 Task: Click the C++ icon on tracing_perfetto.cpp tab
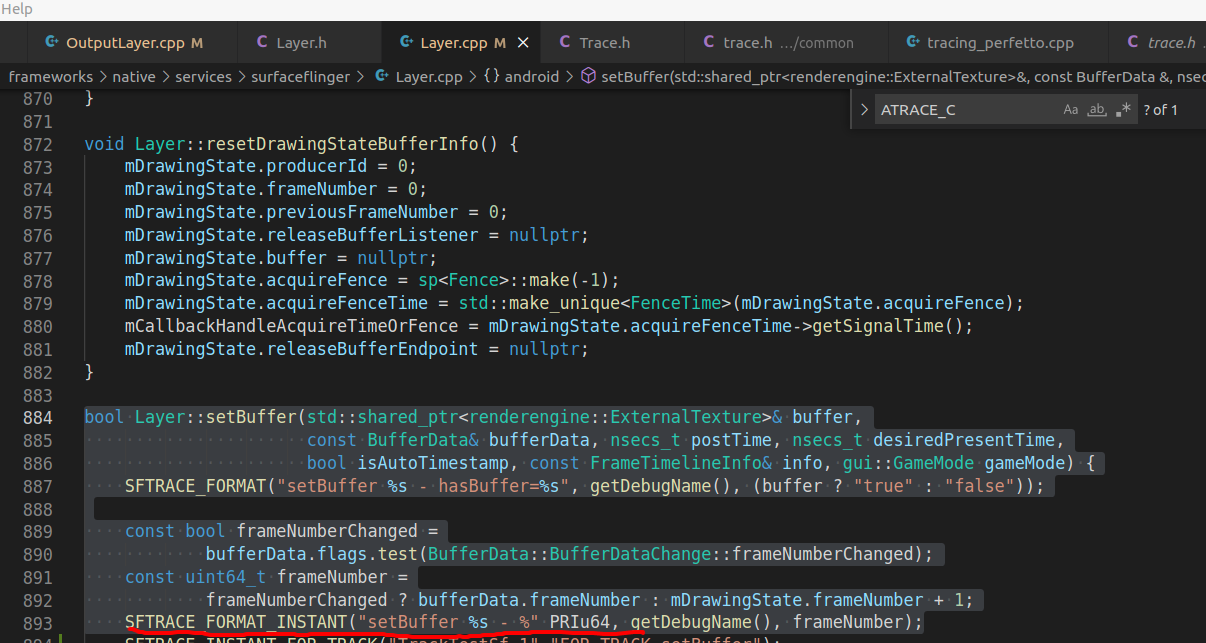pos(912,43)
